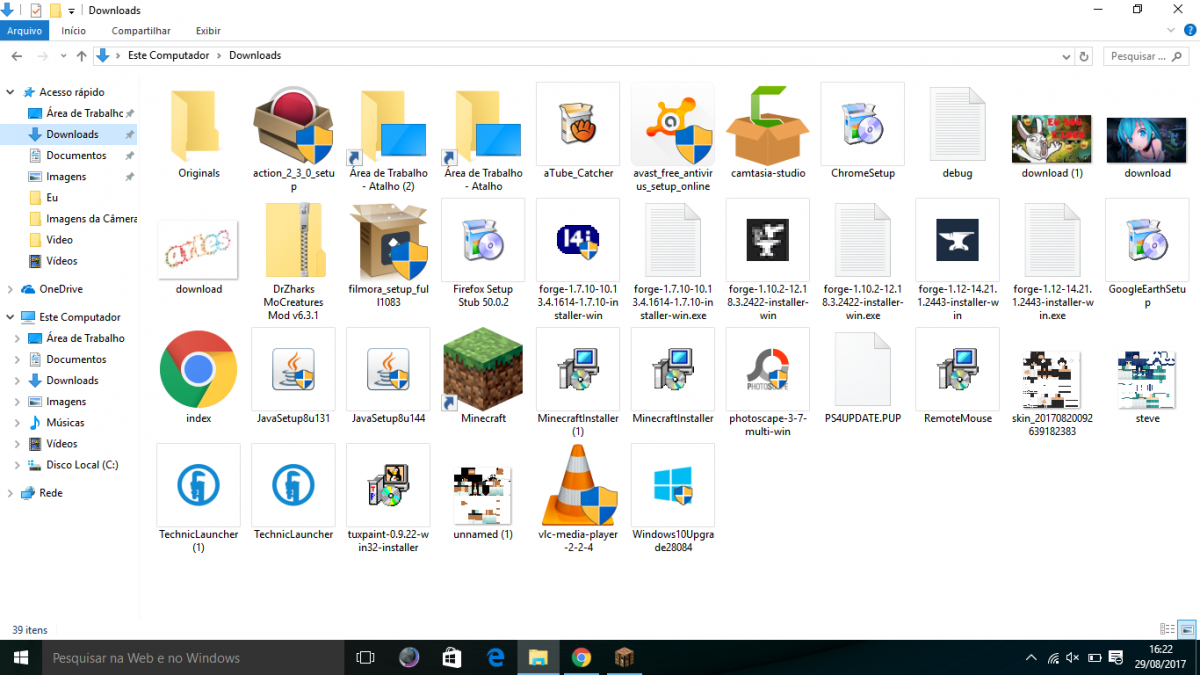Open the recent locations dropdown arrow
The height and width of the screenshot is (675, 1200).
pos(64,56)
